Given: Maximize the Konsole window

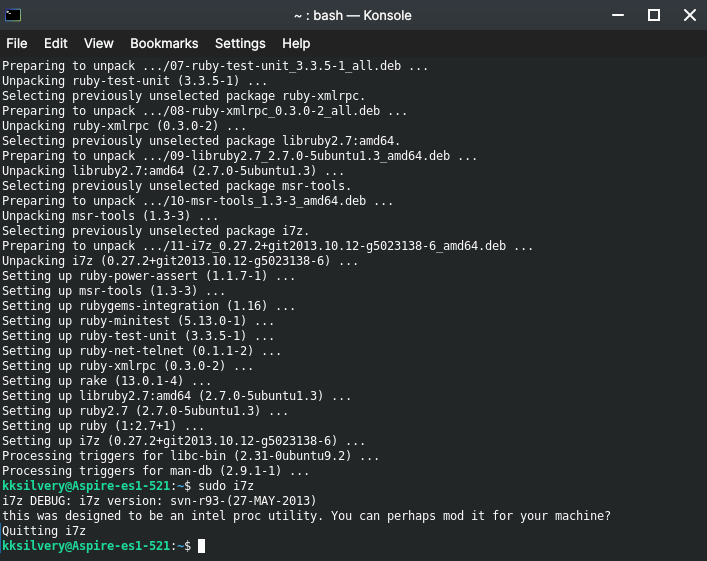Looking at the screenshot, I should [x=654, y=15].
